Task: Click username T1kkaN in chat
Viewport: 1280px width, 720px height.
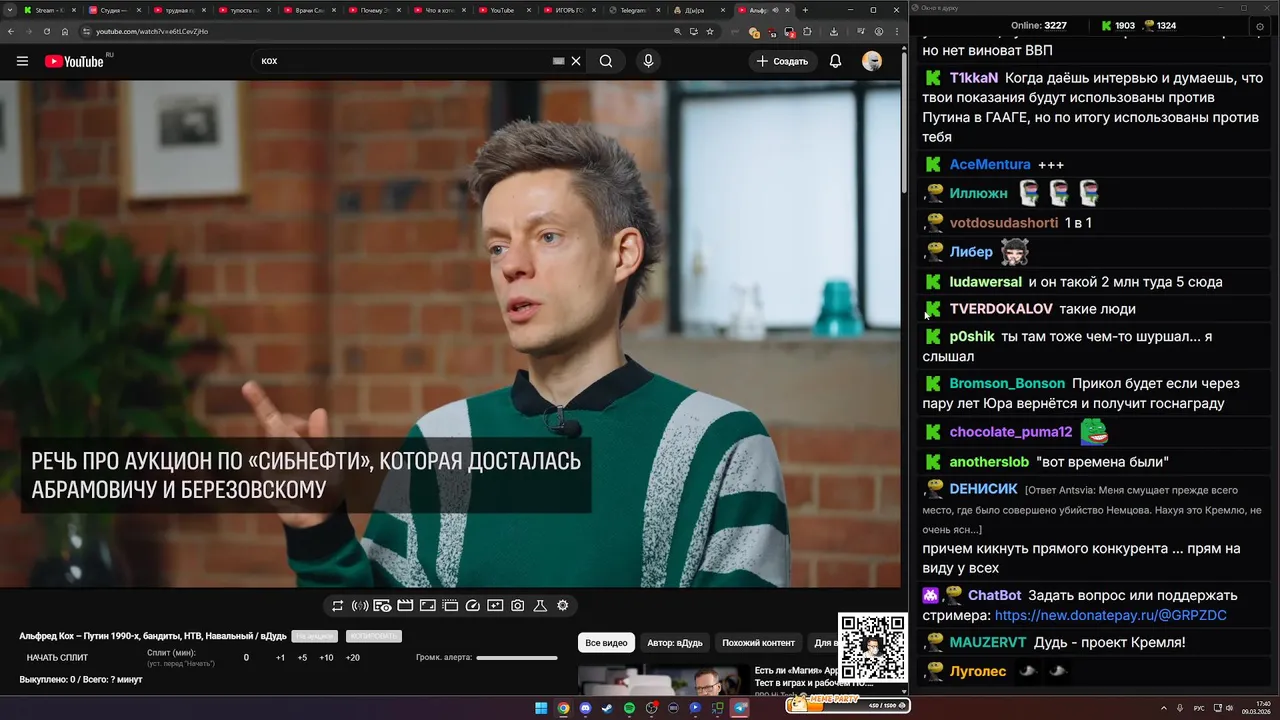Action: tap(973, 78)
